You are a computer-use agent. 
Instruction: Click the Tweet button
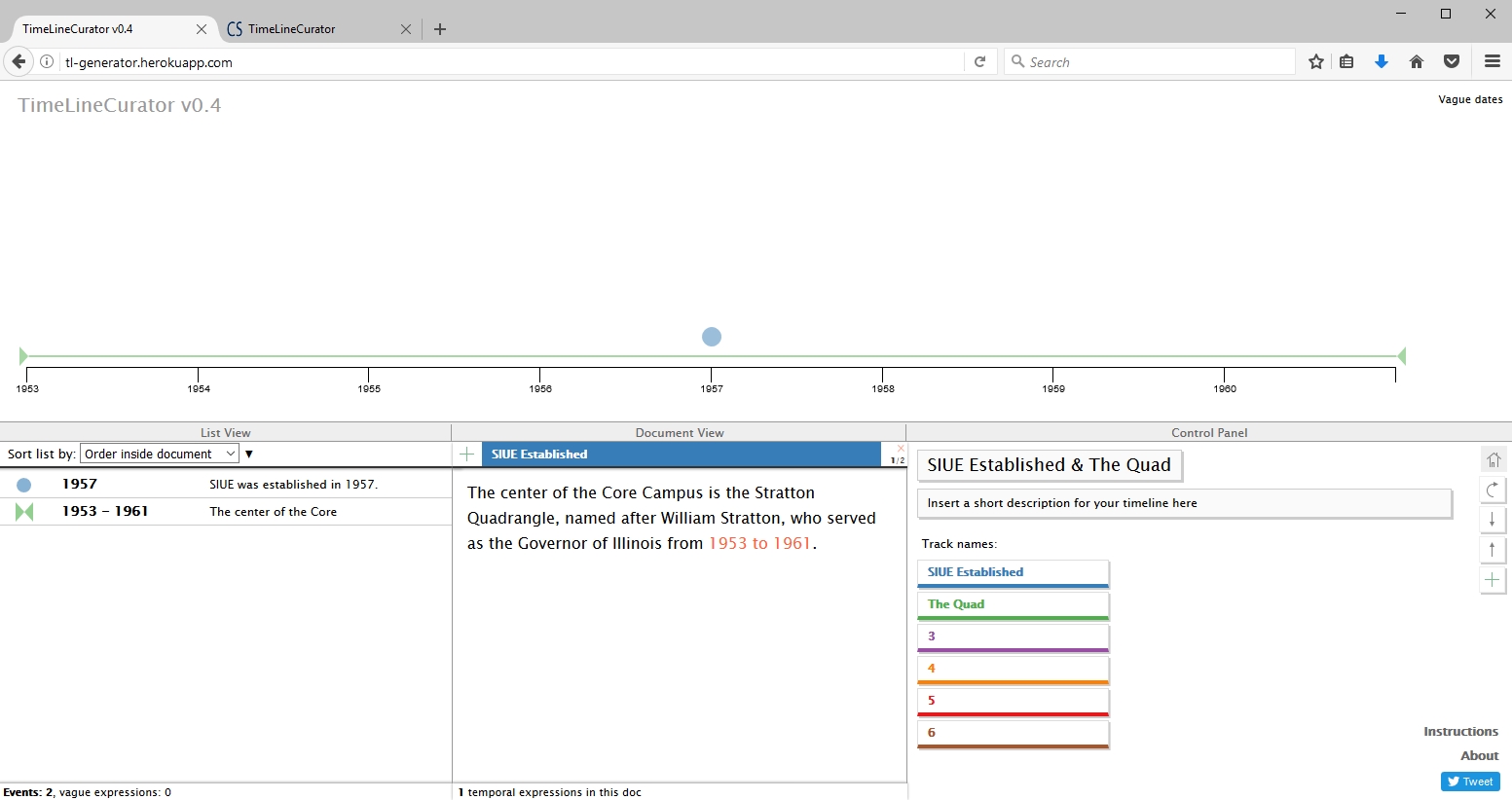click(1470, 782)
